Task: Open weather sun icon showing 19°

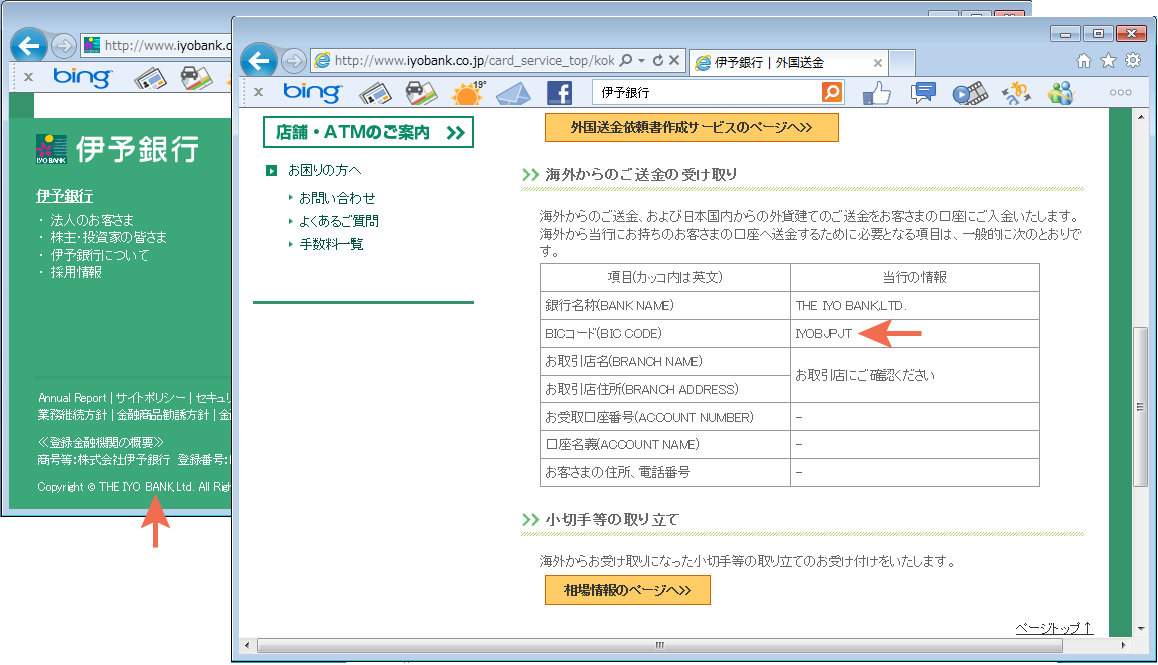Action: pyautogui.click(x=468, y=93)
